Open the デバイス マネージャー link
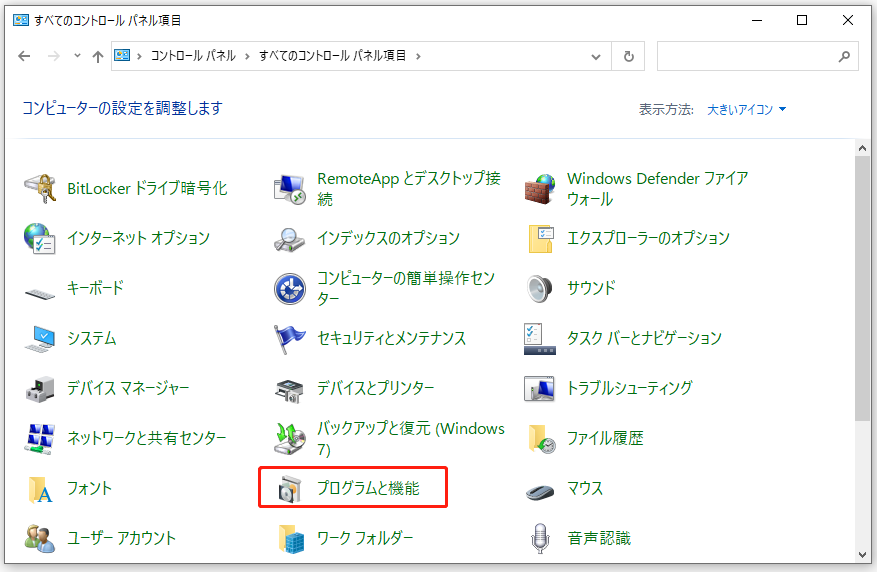The width and height of the screenshot is (877, 572). (x=128, y=388)
